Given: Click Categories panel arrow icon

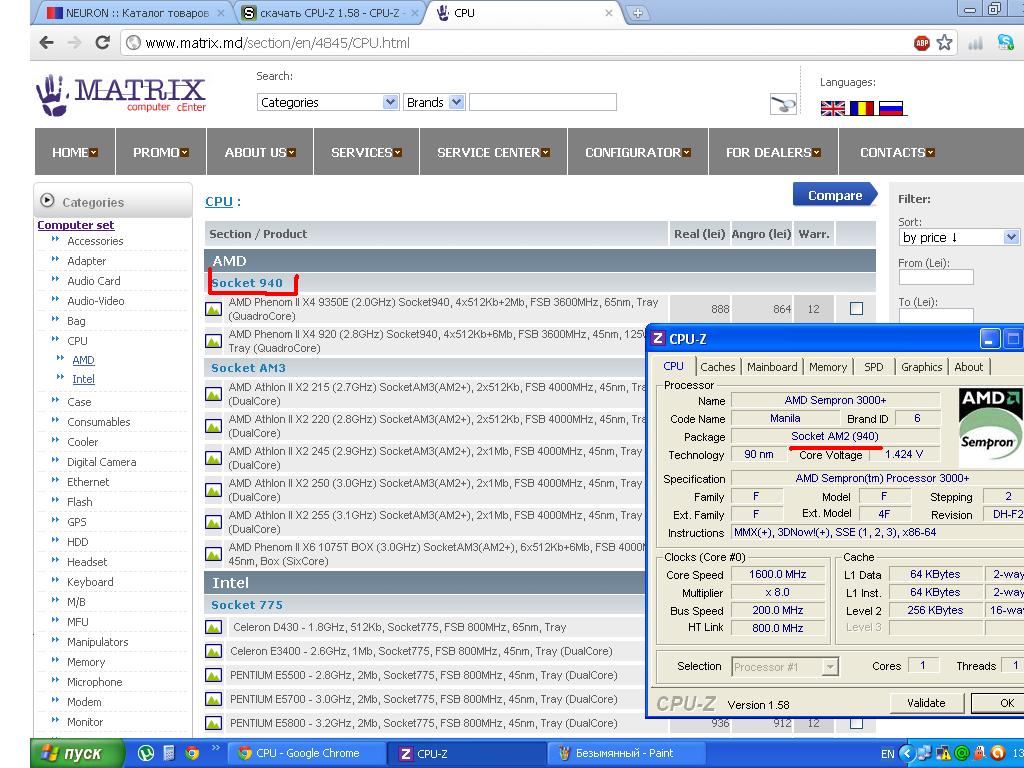Looking at the screenshot, I should (x=47, y=200).
